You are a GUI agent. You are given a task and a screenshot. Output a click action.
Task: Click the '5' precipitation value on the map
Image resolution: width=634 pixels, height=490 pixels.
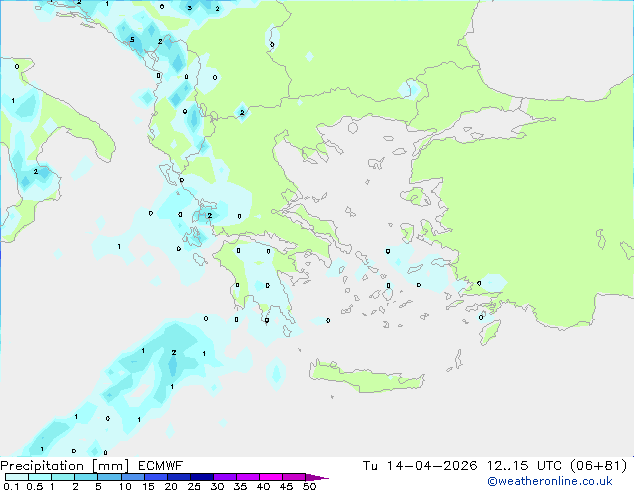coord(132,40)
